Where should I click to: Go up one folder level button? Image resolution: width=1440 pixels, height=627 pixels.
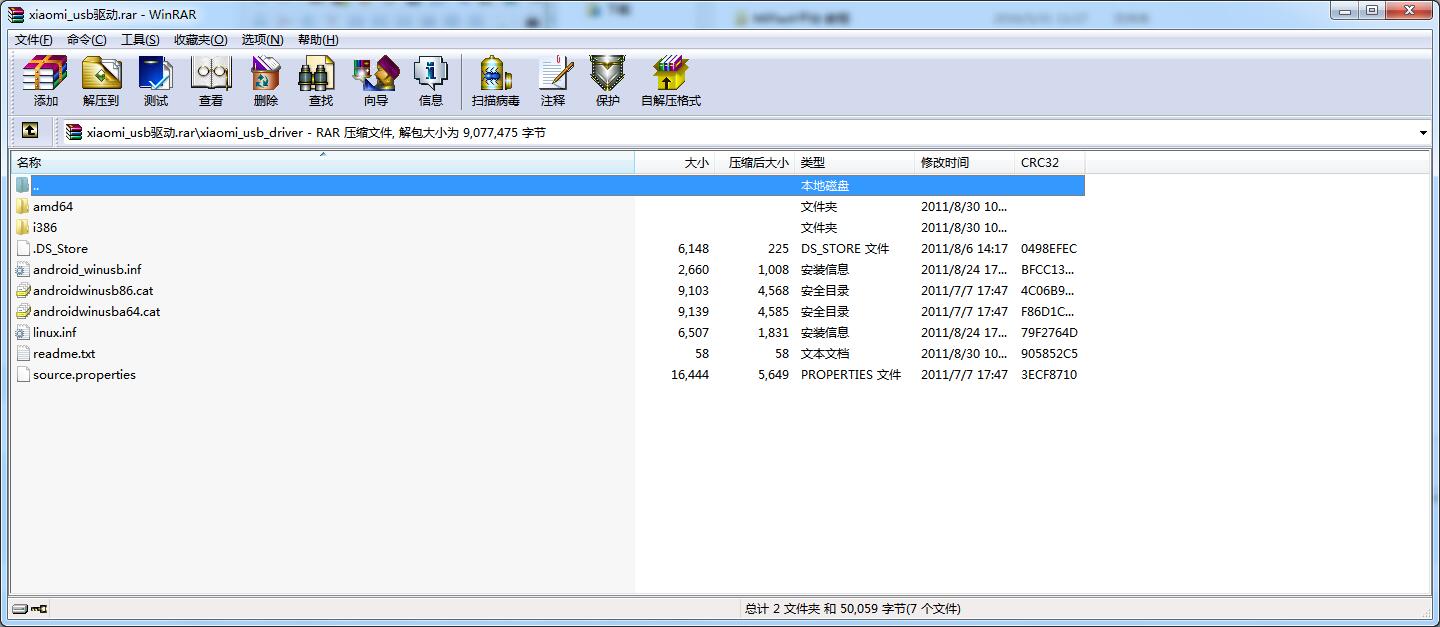pos(30,131)
